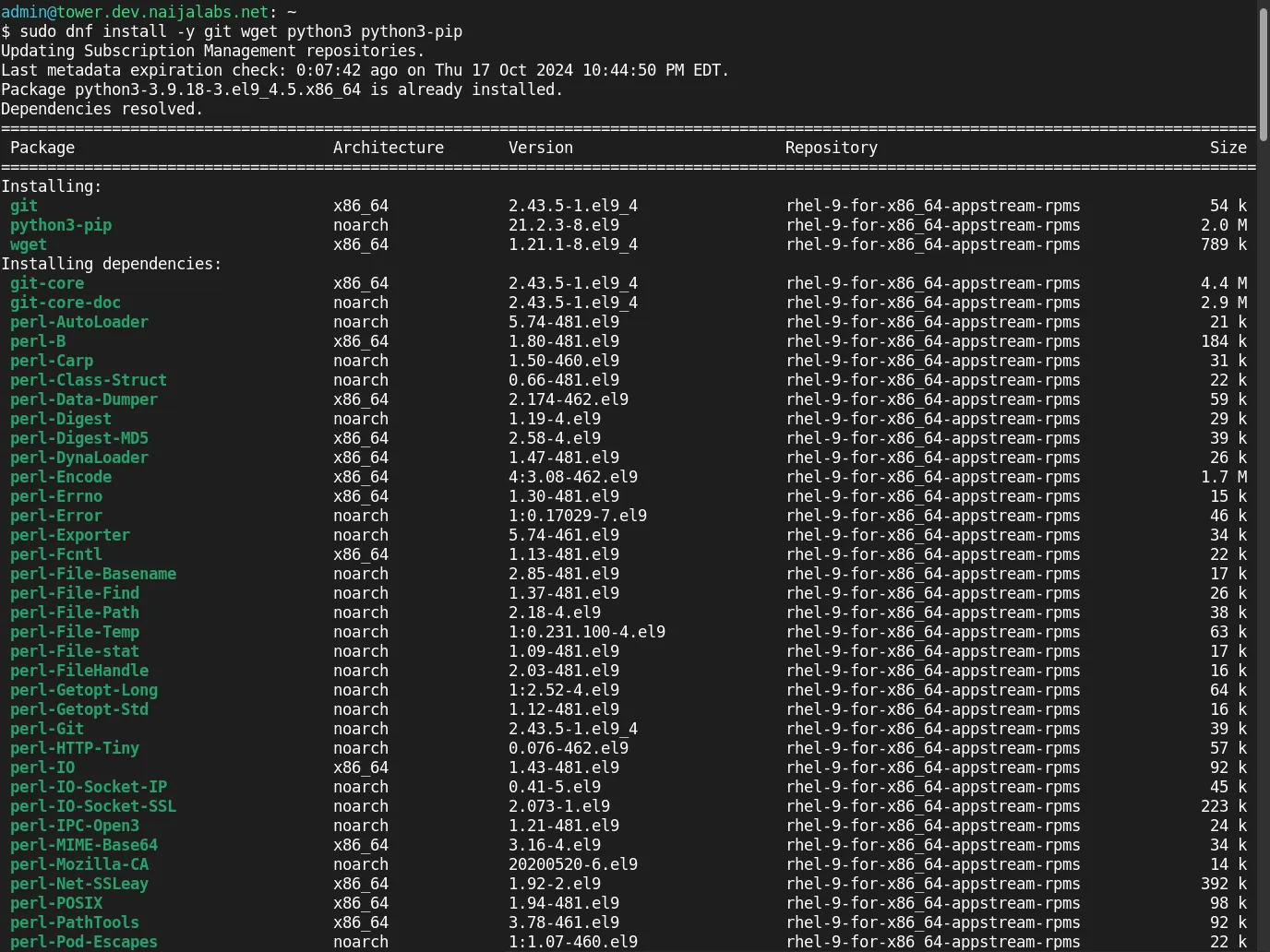
Task: Click the 'perl-PathTools' package name
Action: (75, 922)
